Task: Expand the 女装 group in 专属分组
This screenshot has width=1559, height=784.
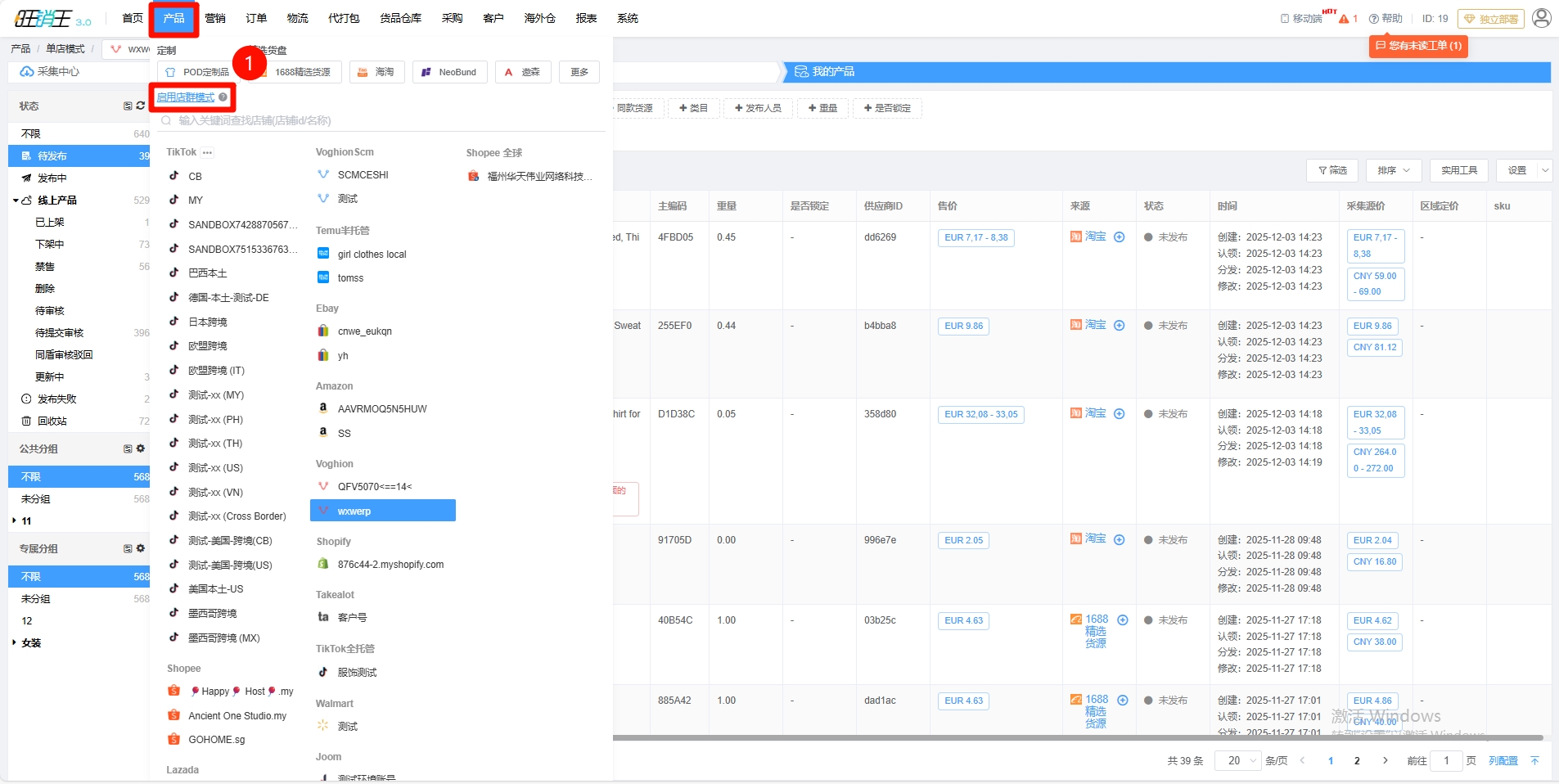Action: click(15, 643)
